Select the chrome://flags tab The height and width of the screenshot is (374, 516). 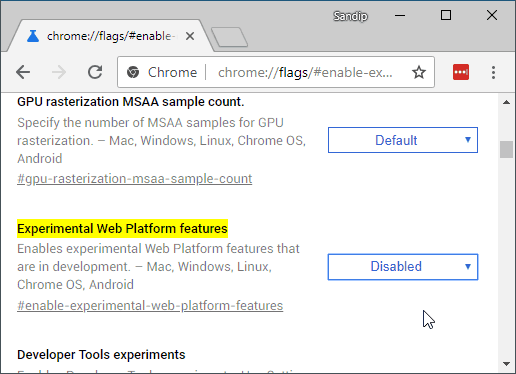click(x=110, y=36)
